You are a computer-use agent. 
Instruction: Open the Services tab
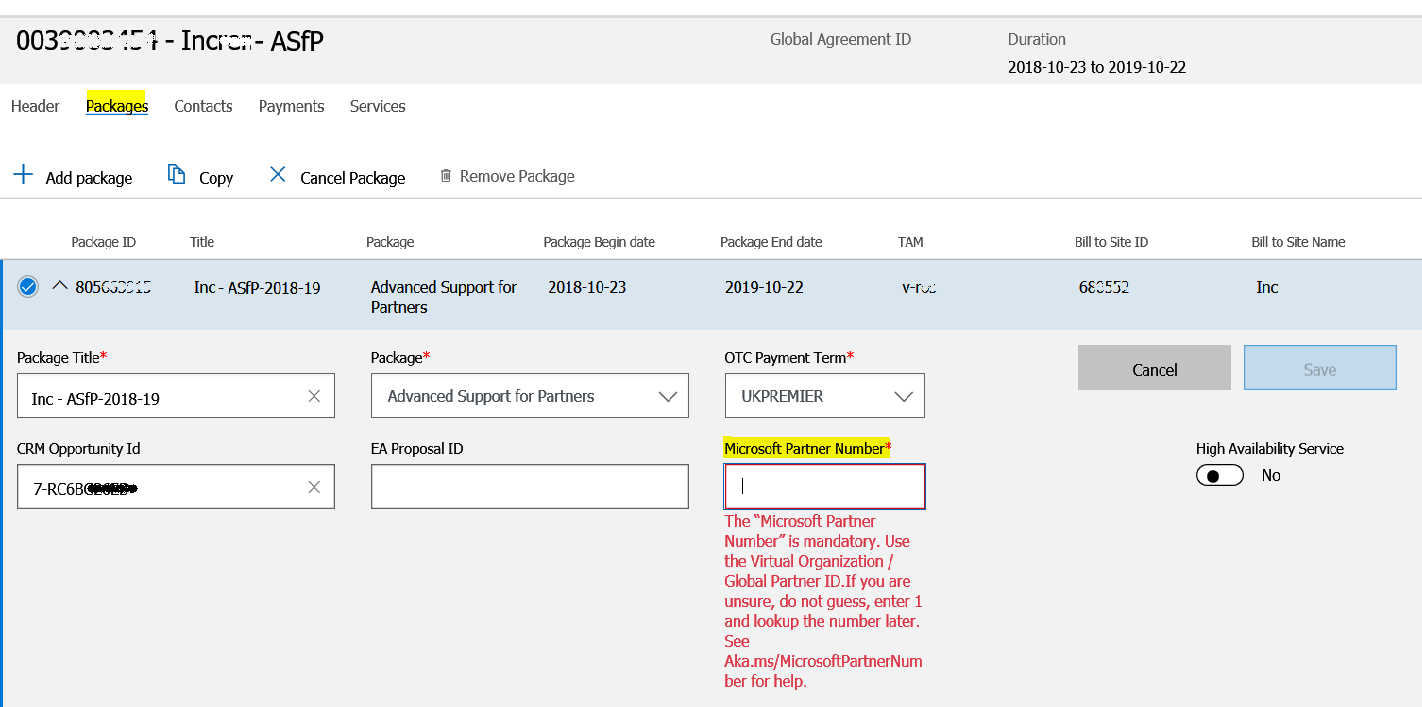pos(377,106)
